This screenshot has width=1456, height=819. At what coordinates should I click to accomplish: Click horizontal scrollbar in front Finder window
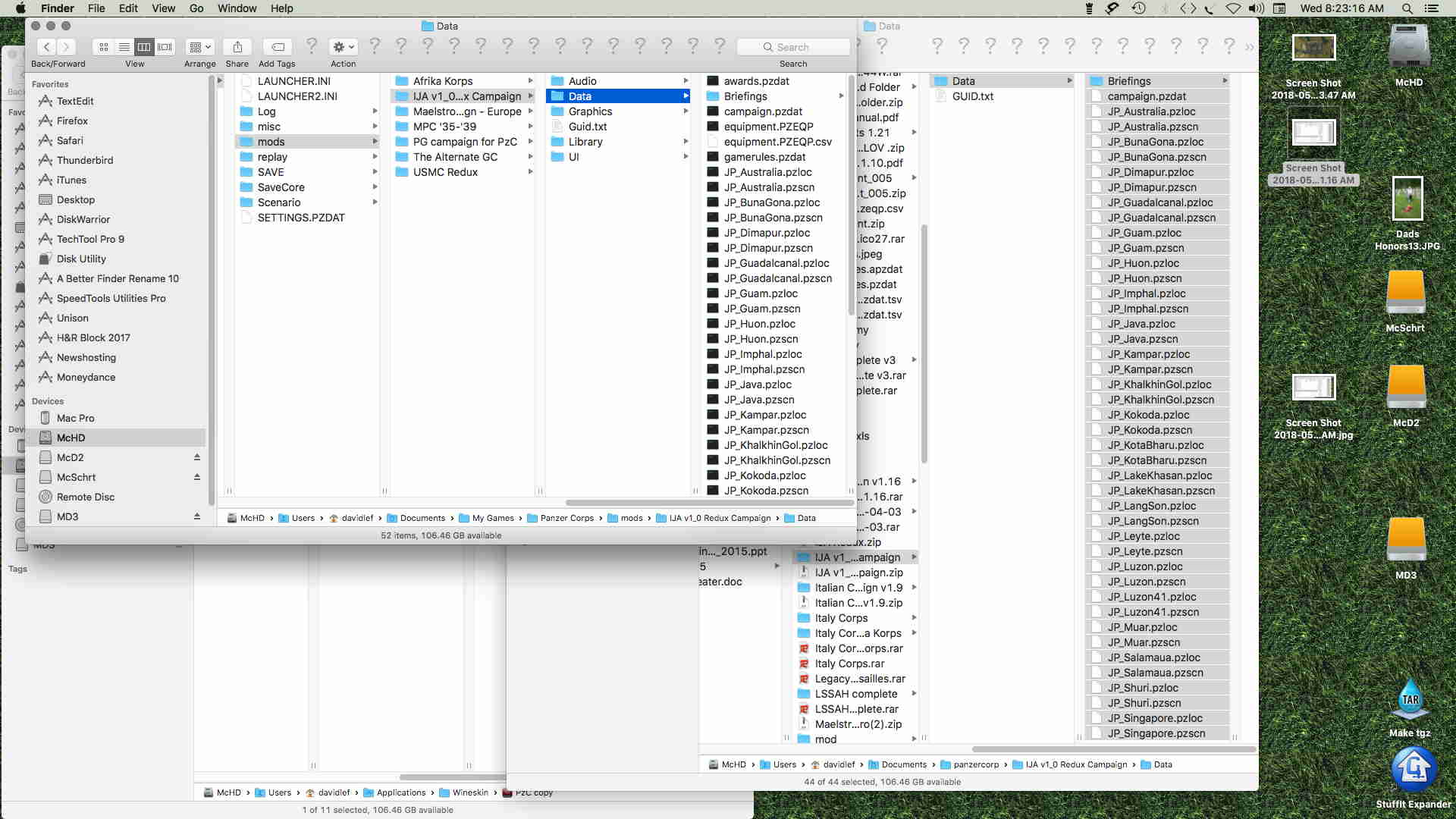click(709, 503)
